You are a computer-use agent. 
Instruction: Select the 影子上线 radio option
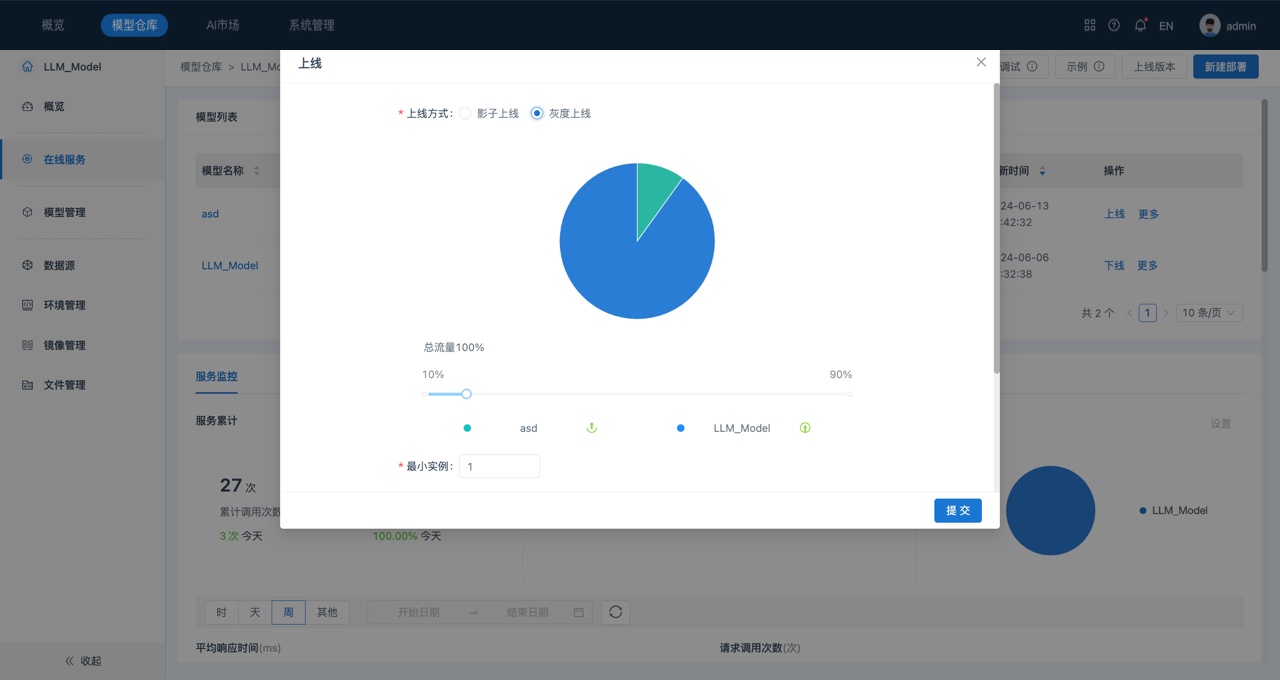tap(465, 114)
